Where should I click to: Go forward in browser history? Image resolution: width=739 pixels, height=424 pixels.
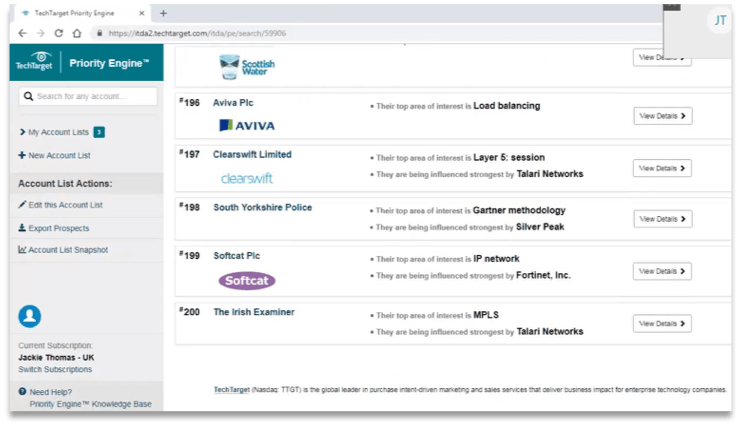pos(41,33)
